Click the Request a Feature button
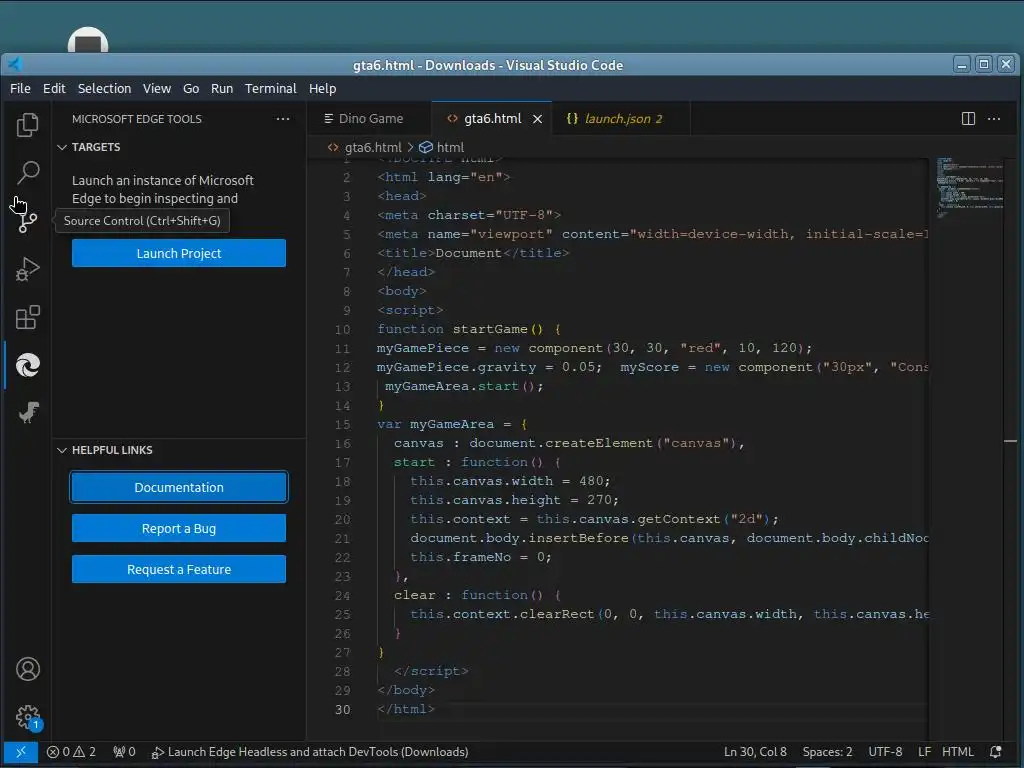The height and width of the screenshot is (768, 1024). point(179,569)
